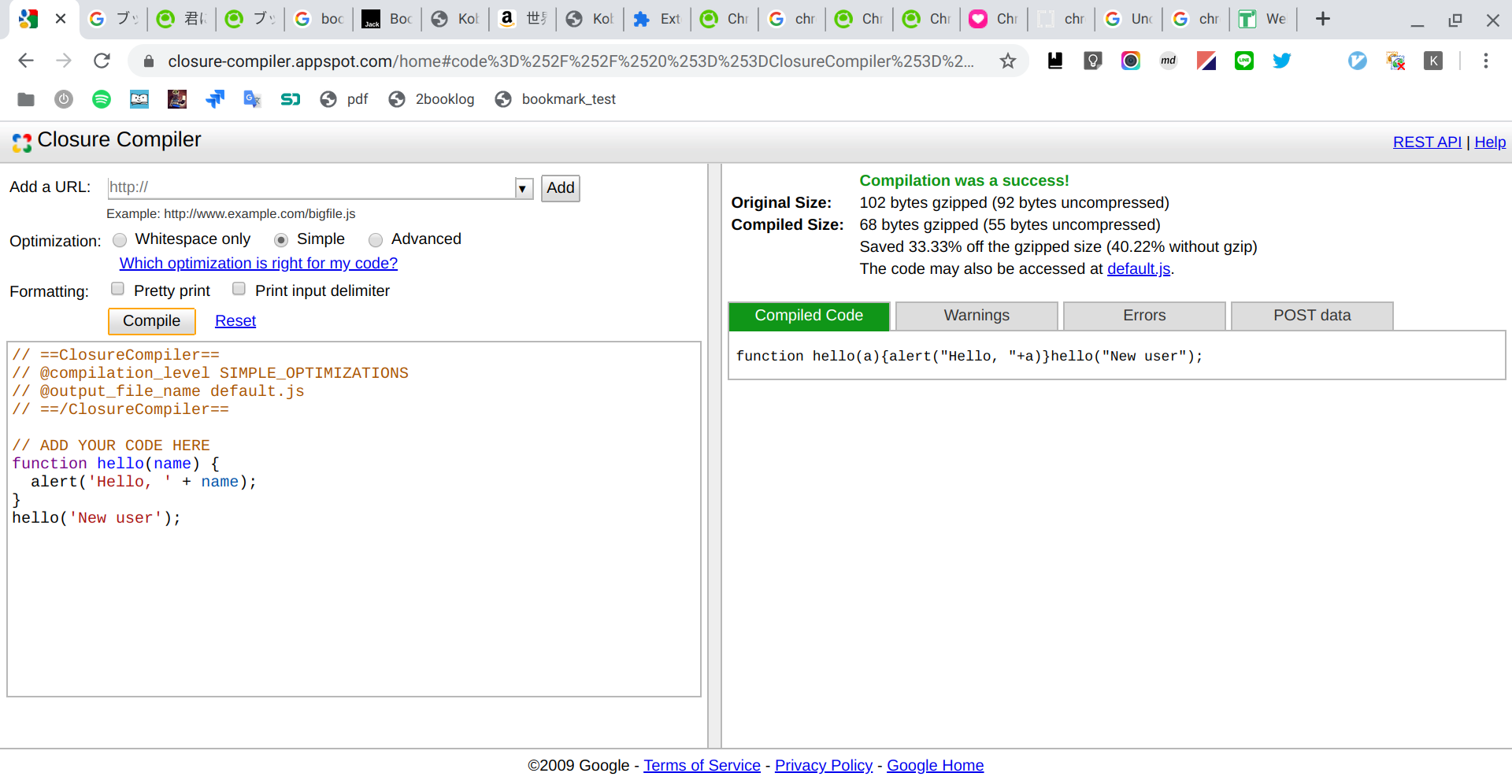This screenshot has width=1512, height=784.
Task: Open the Twitter bird extension icon
Action: [x=1282, y=61]
